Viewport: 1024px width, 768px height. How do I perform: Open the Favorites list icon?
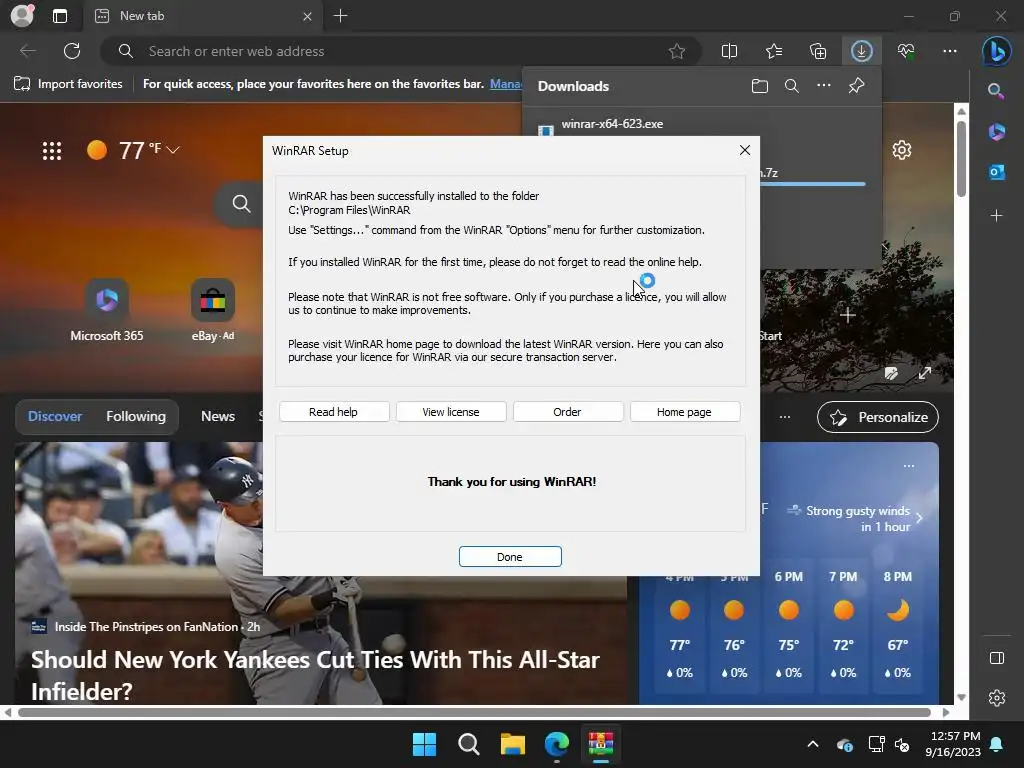pos(774,51)
